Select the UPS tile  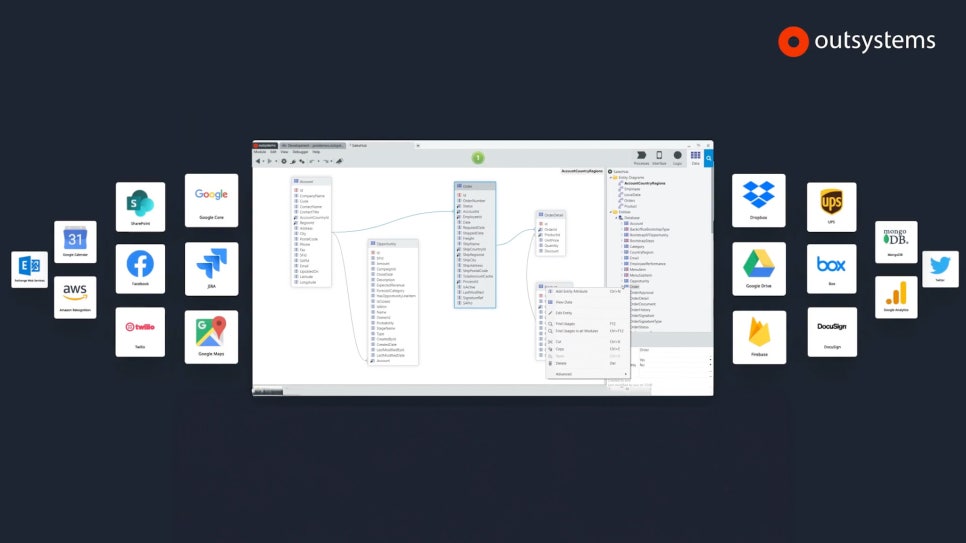pyautogui.click(x=832, y=206)
